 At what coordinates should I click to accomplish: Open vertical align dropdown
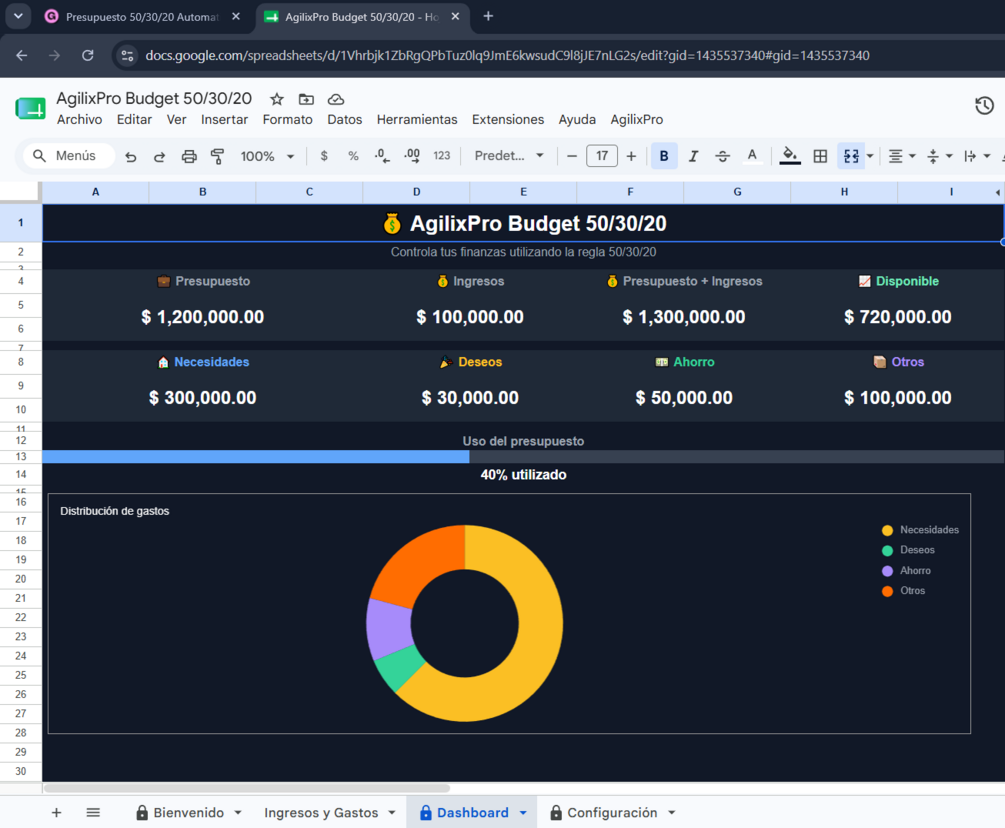point(940,156)
